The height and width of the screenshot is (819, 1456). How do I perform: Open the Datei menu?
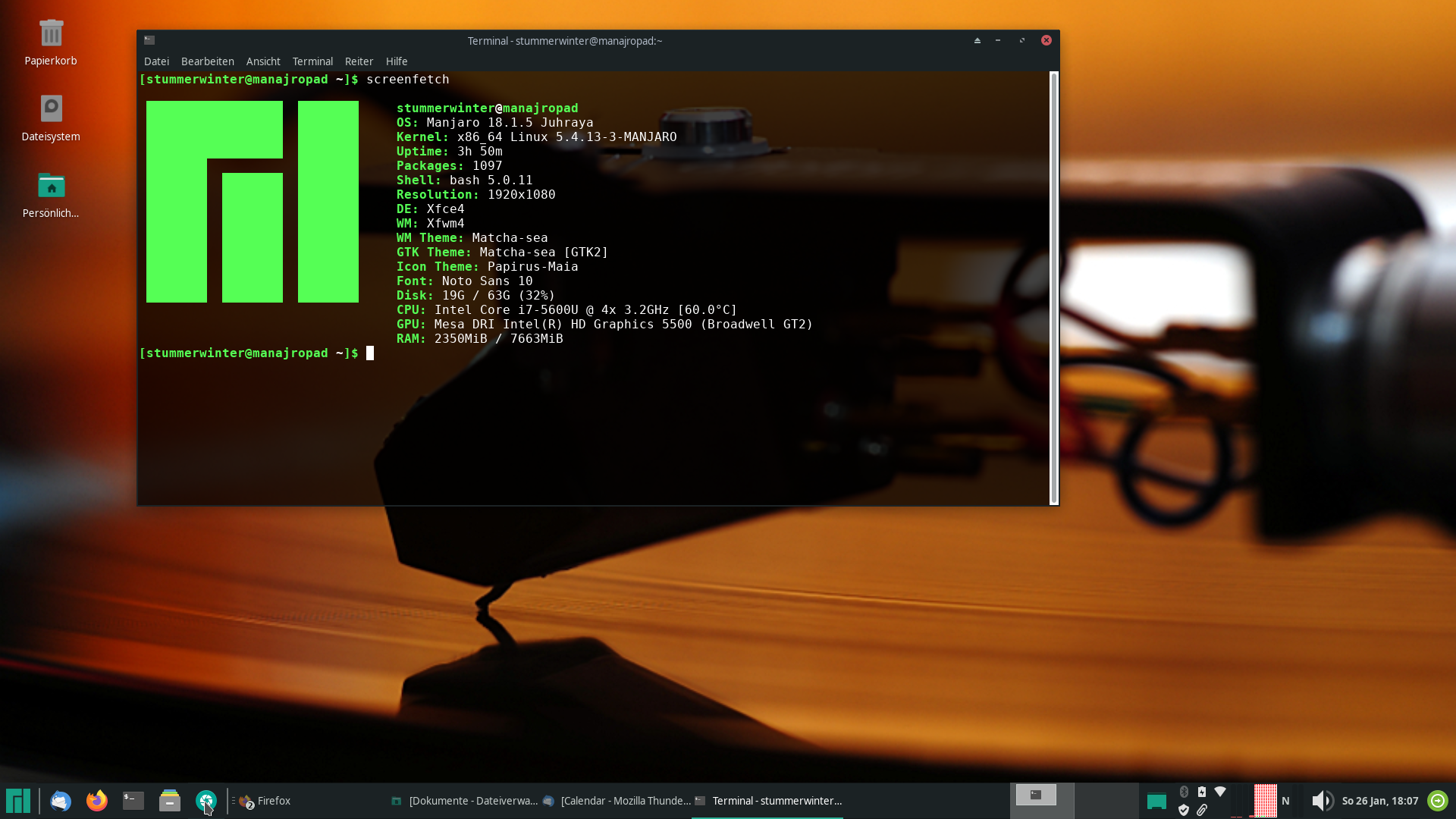[156, 61]
